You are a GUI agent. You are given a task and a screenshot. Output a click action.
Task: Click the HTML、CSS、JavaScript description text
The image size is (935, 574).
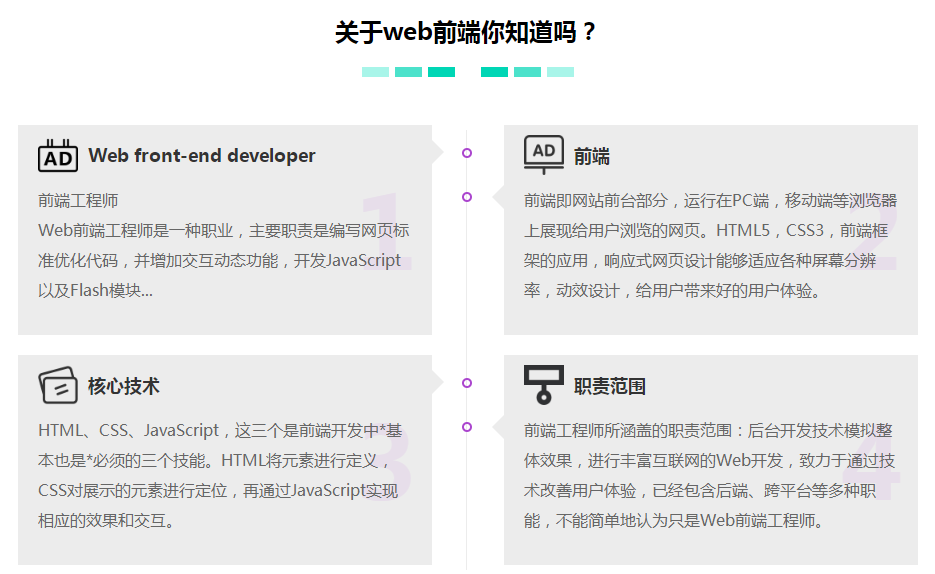point(220,476)
